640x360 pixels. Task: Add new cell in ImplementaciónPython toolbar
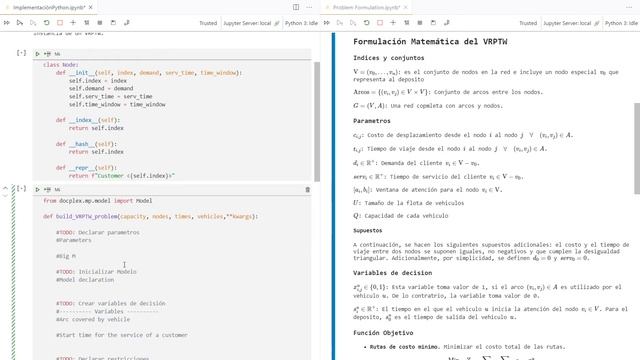(x=73, y=23)
